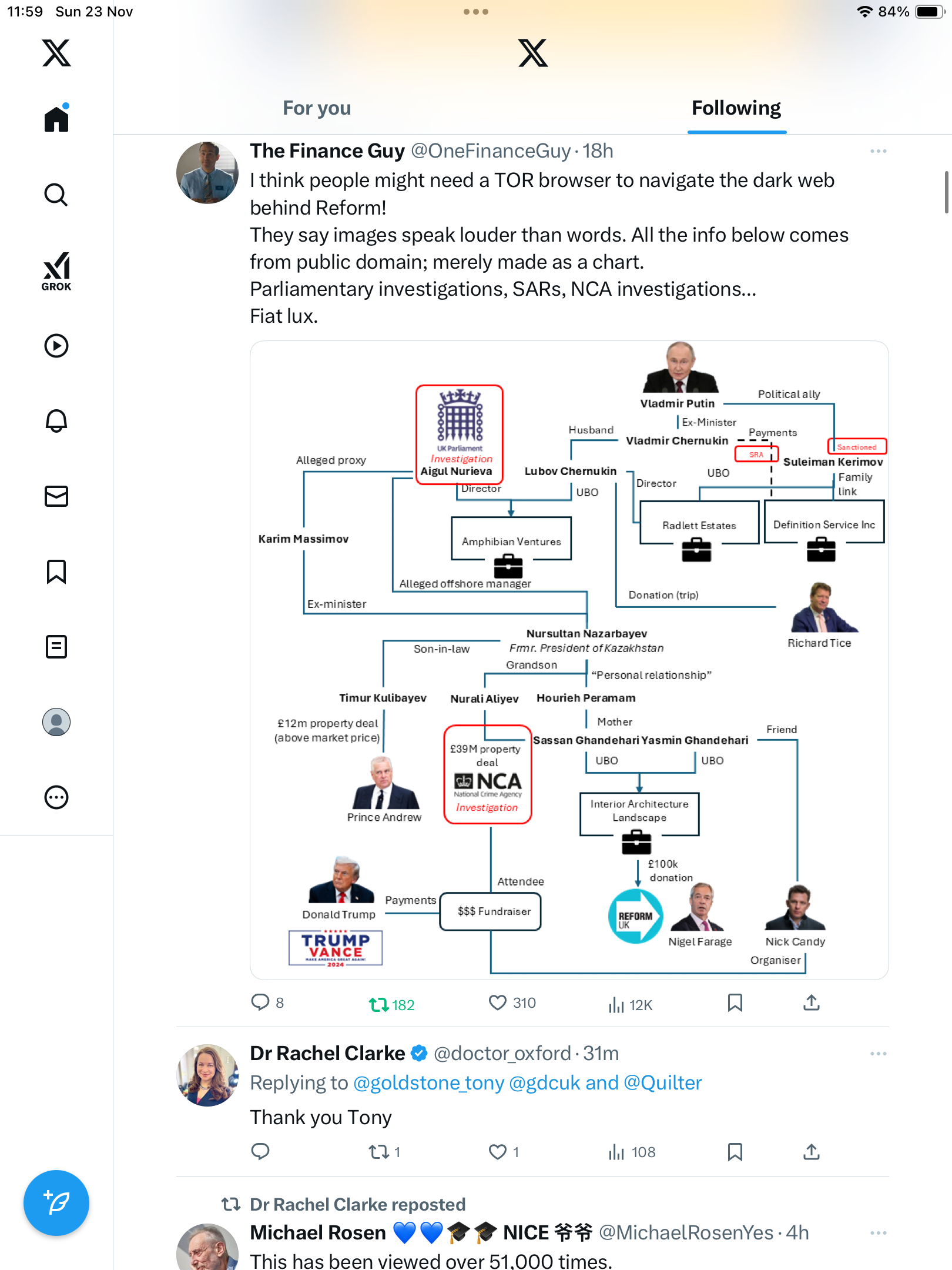Tap the compose new post button
Image resolution: width=952 pixels, height=1270 pixels.
tap(56, 1203)
